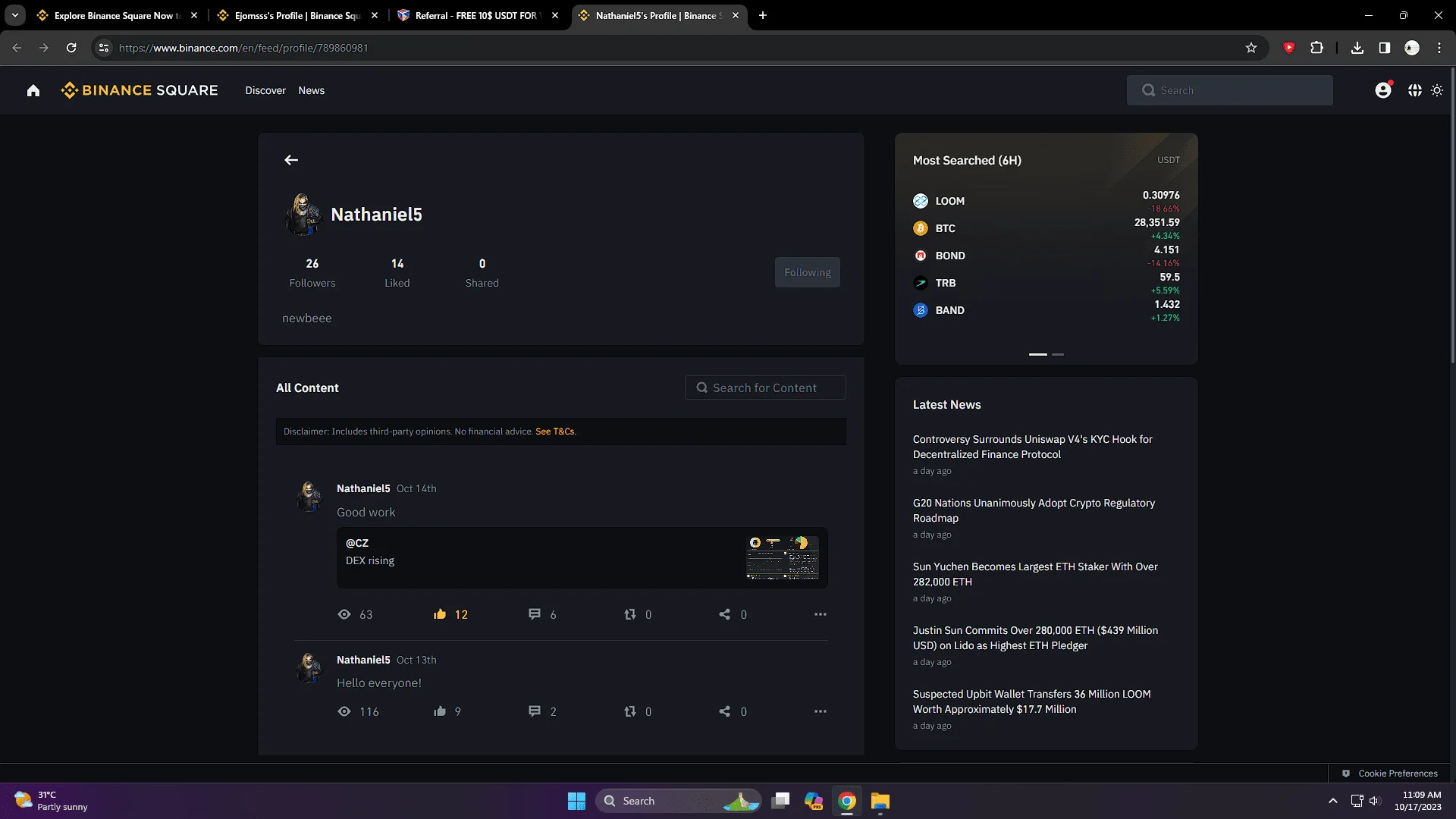This screenshot has width=1456, height=819.
Task: View site information icon in address bar
Action: pyautogui.click(x=104, y=48)
